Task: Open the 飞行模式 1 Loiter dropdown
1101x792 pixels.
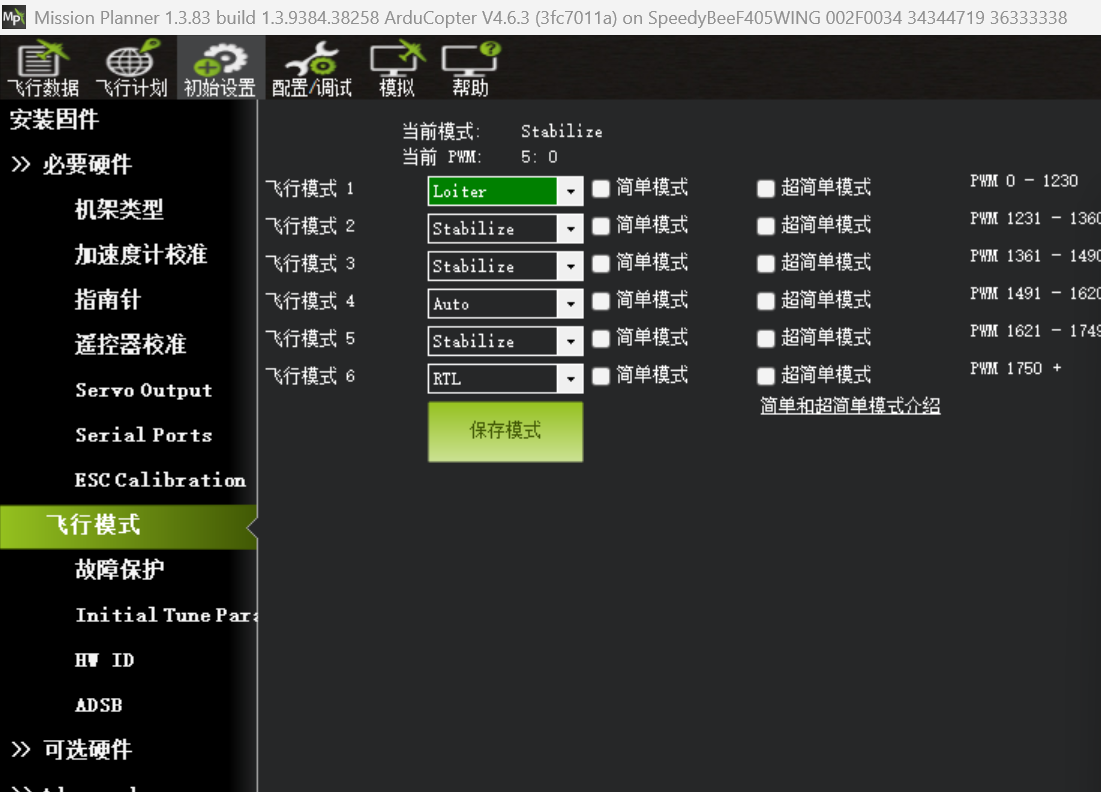Action: tap(506, 191)
